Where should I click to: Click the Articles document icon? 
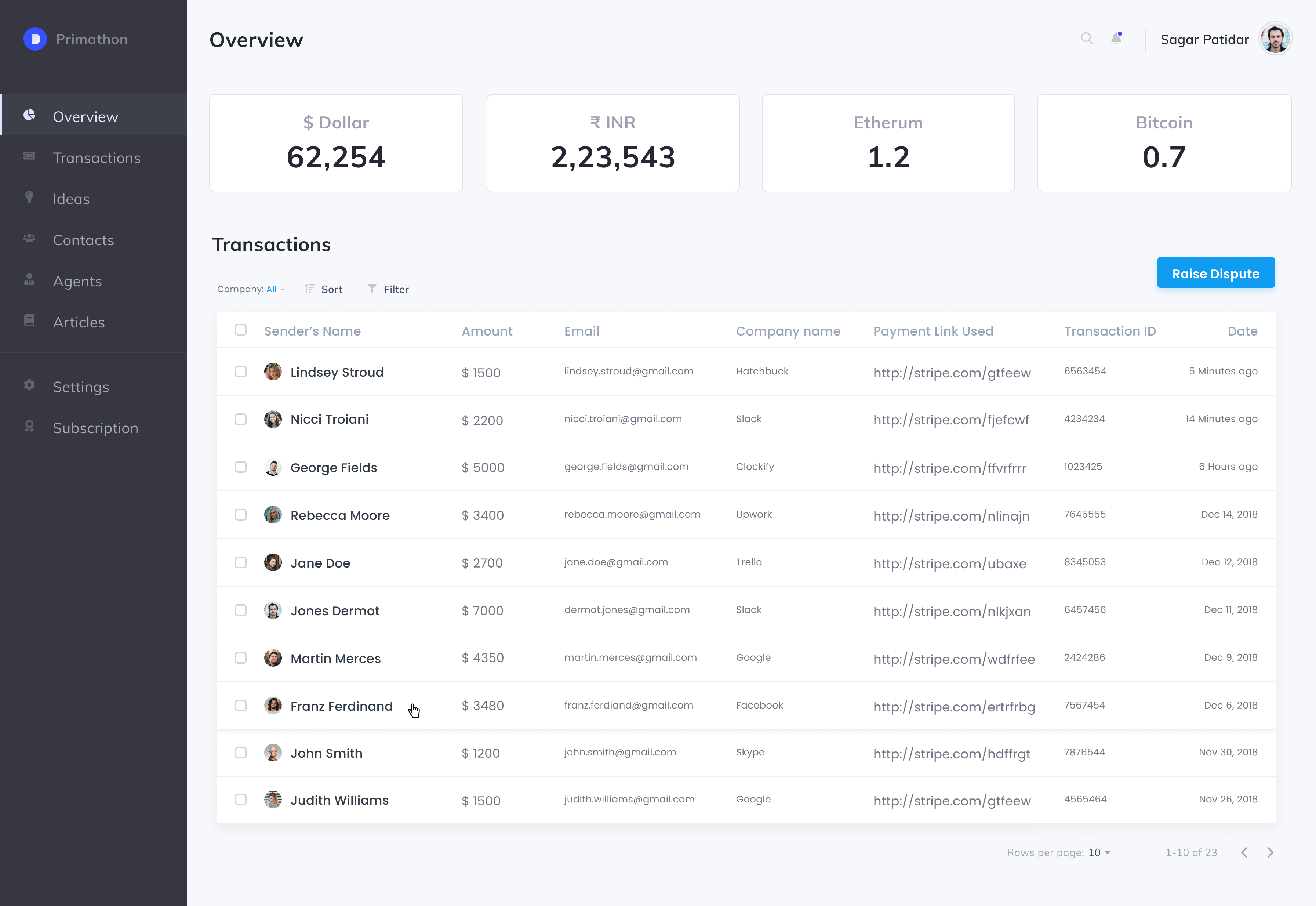29,321
